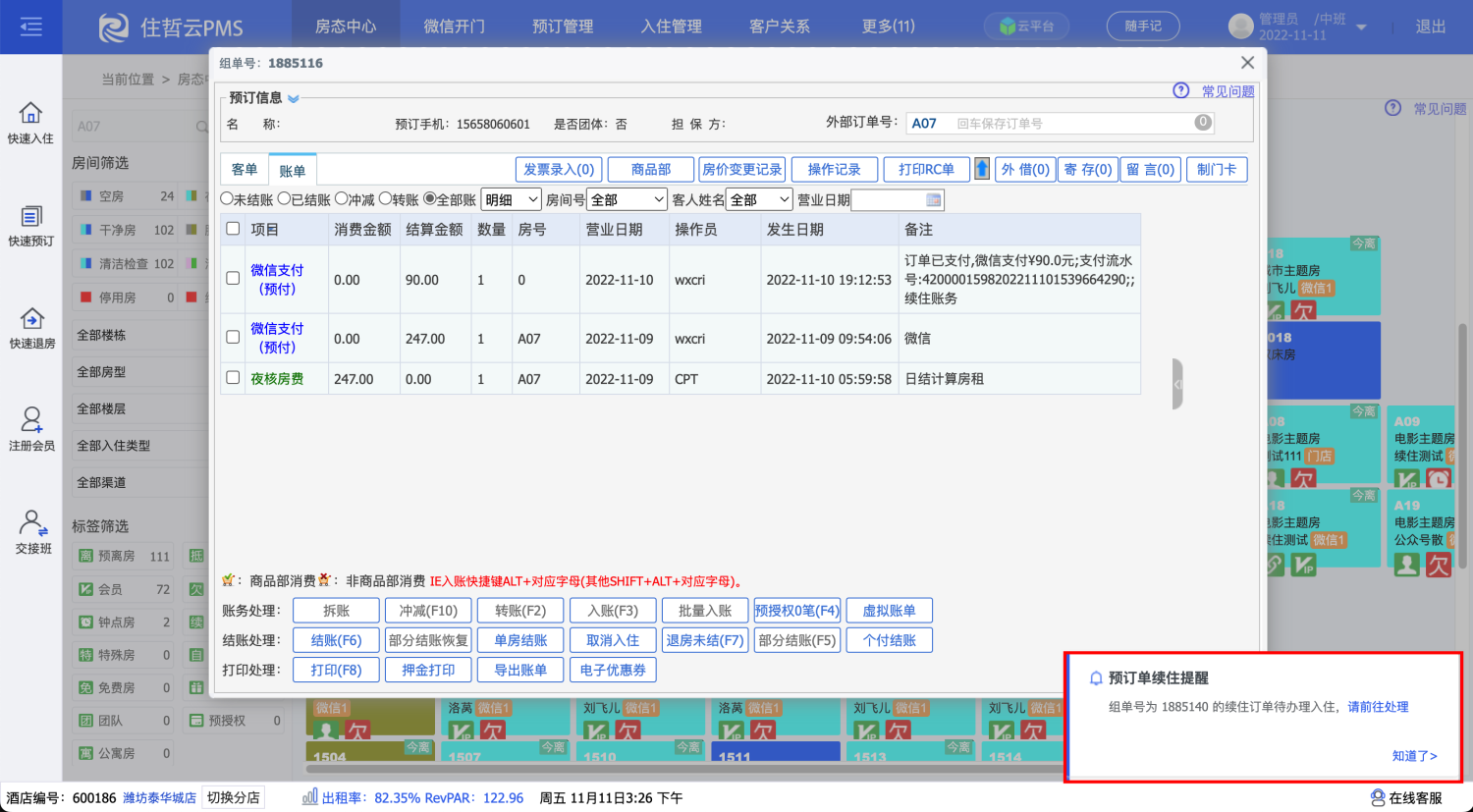Screen dimensions: 1473x812
Task: Click the 电子优惠券 button
Action: click(613, 670)
